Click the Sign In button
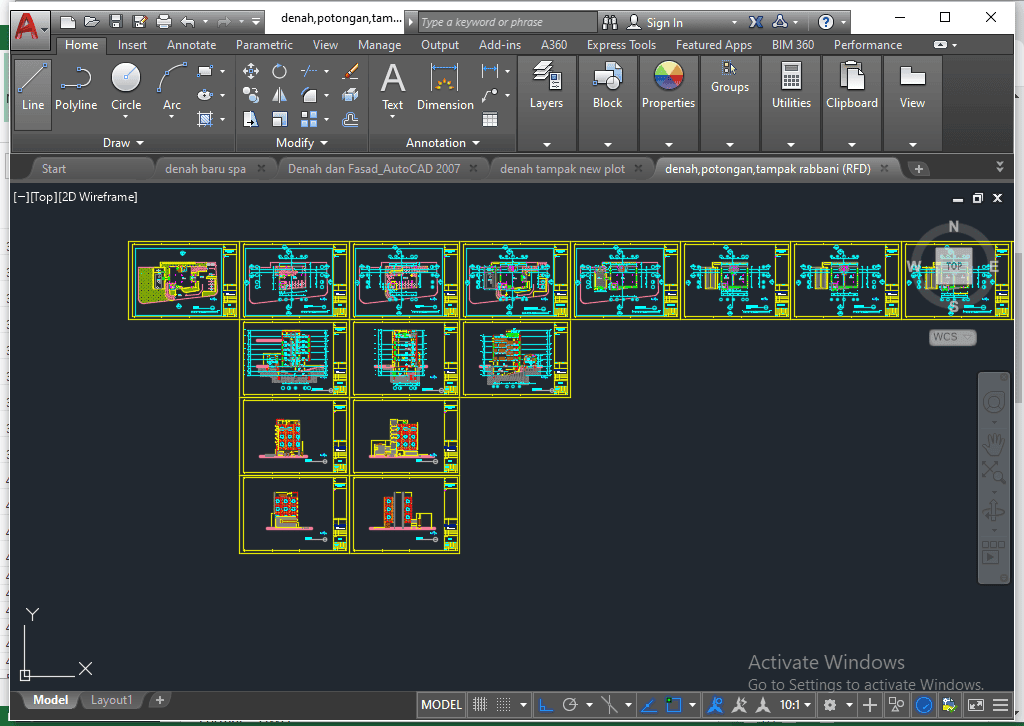This screenshot has width=1024, height=726. 664,22
